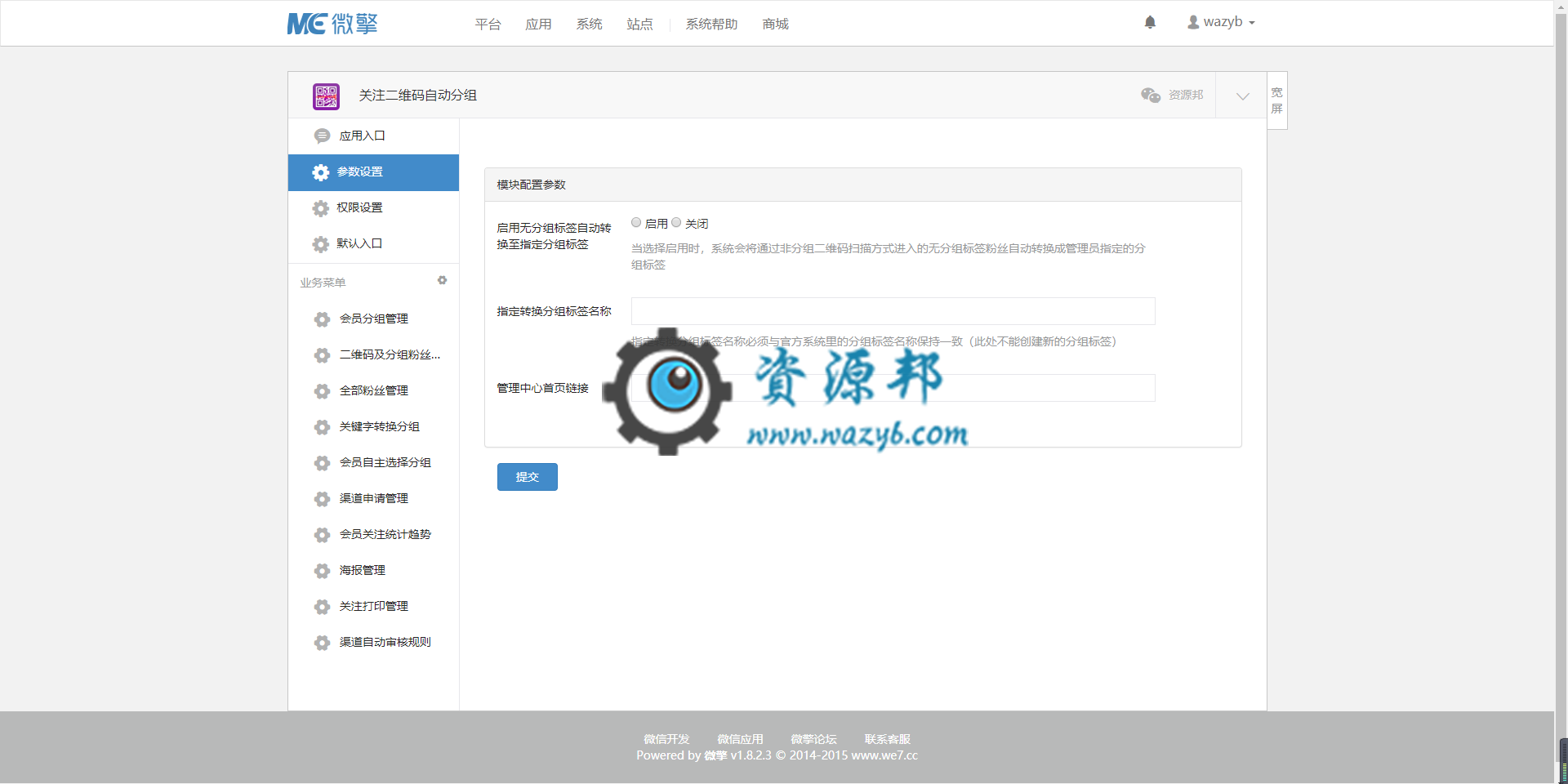This screenshot has height=784, width=1568.
Task: Click gear icon for 渠道申请管理
Action: (322, 499)
